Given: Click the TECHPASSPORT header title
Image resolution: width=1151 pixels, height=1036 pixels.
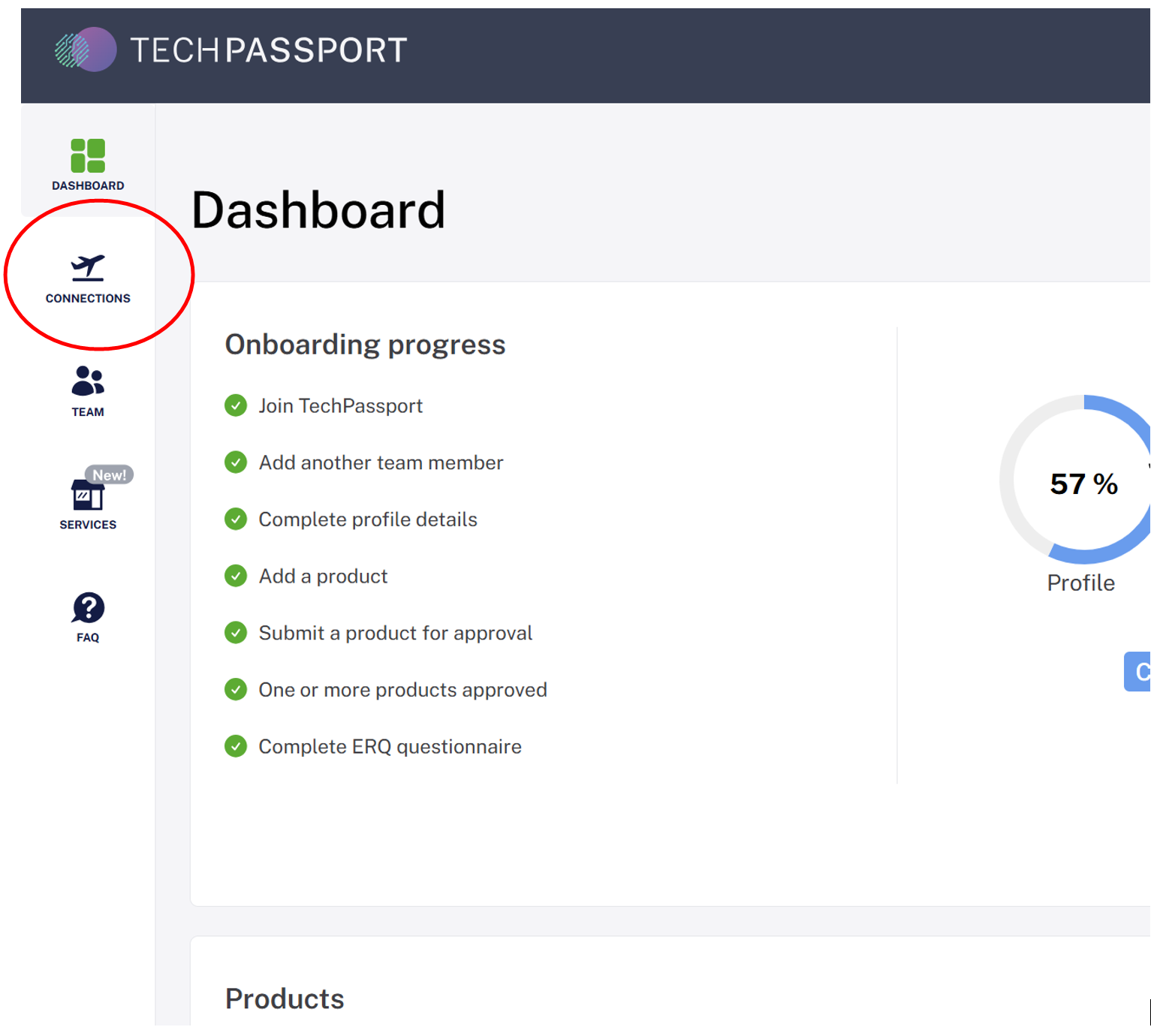Looking at the screenshot, I should pyautogui.click(x=269, y=50).
